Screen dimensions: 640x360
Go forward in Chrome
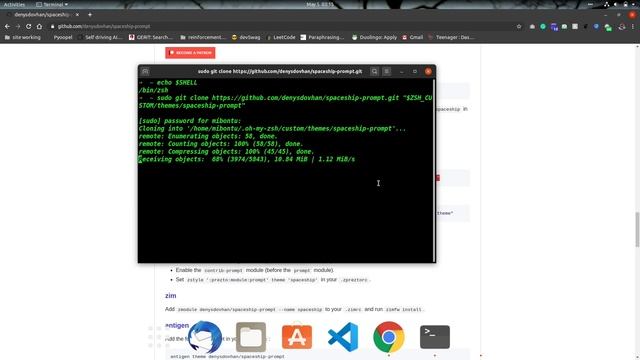18,26
